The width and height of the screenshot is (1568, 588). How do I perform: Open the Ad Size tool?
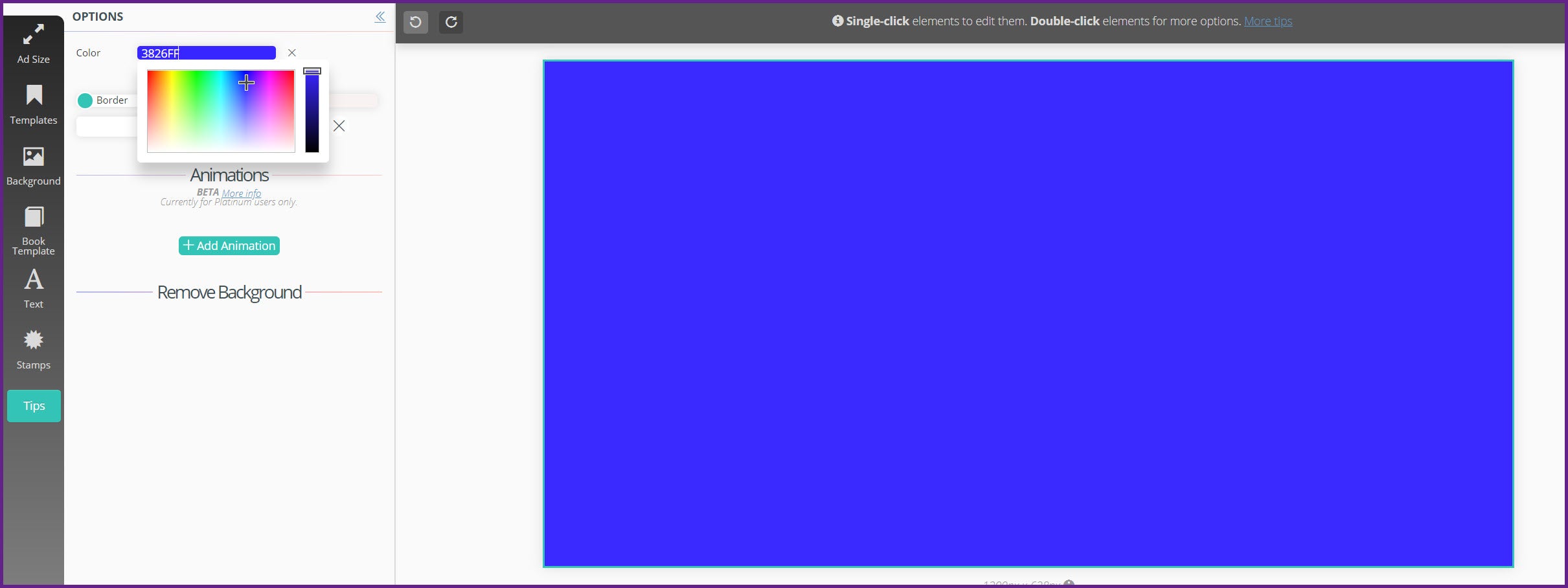33,43
